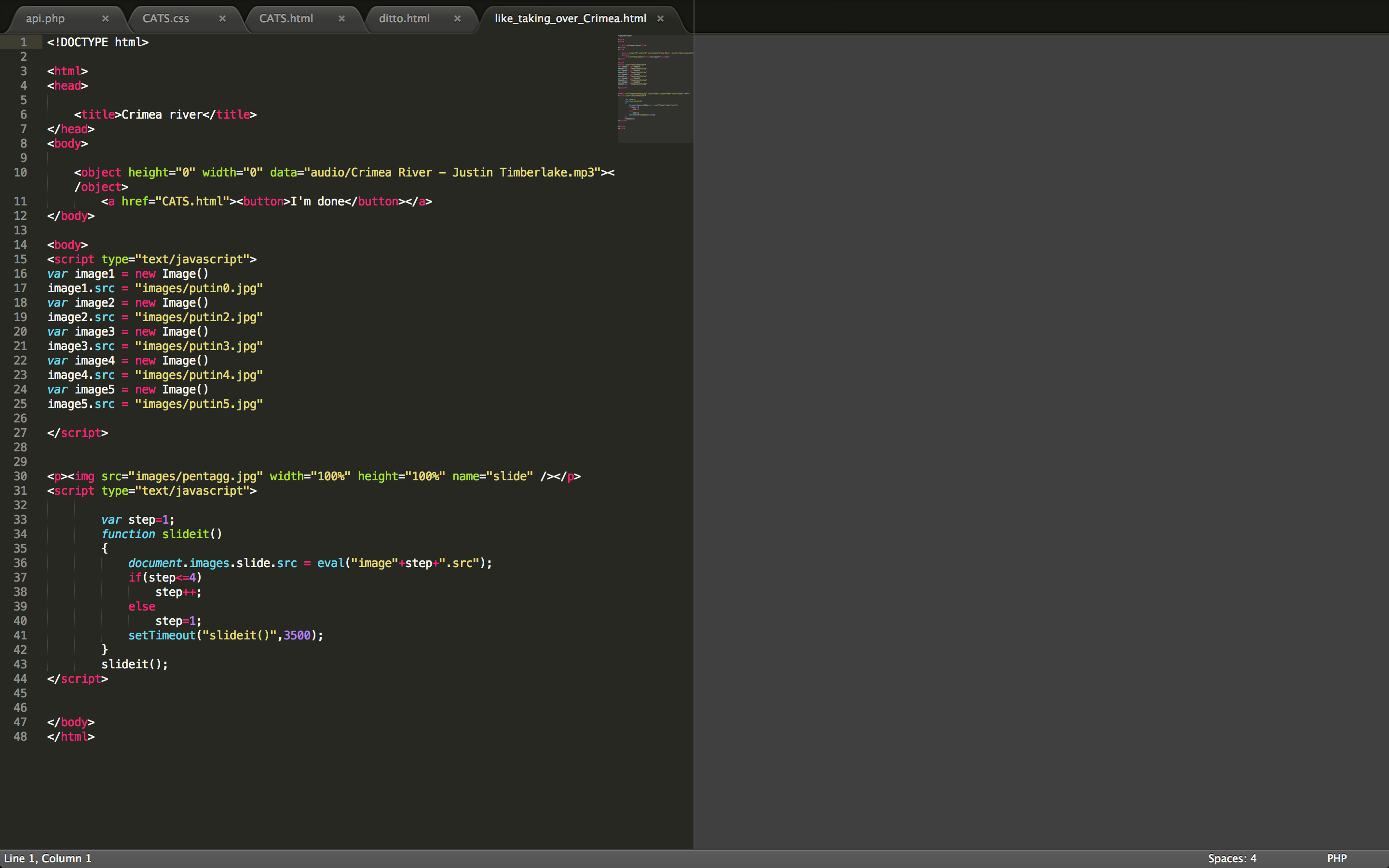Screen dimensions: 1389x868
Task: Select the ditto.html tab
Action: pos(404,18)
